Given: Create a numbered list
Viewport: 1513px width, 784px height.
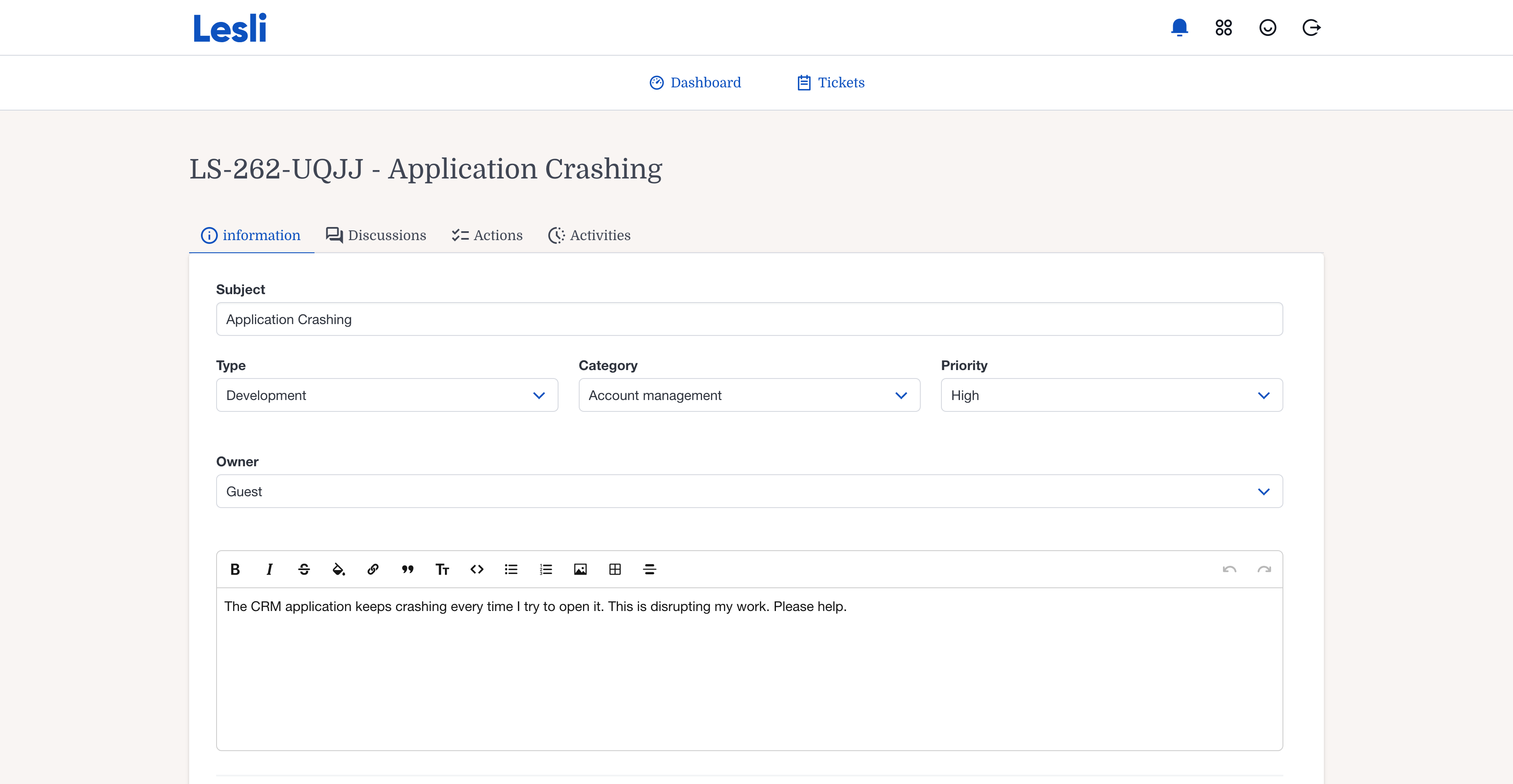Looking at the screenshot, I should tap(546, 569).
